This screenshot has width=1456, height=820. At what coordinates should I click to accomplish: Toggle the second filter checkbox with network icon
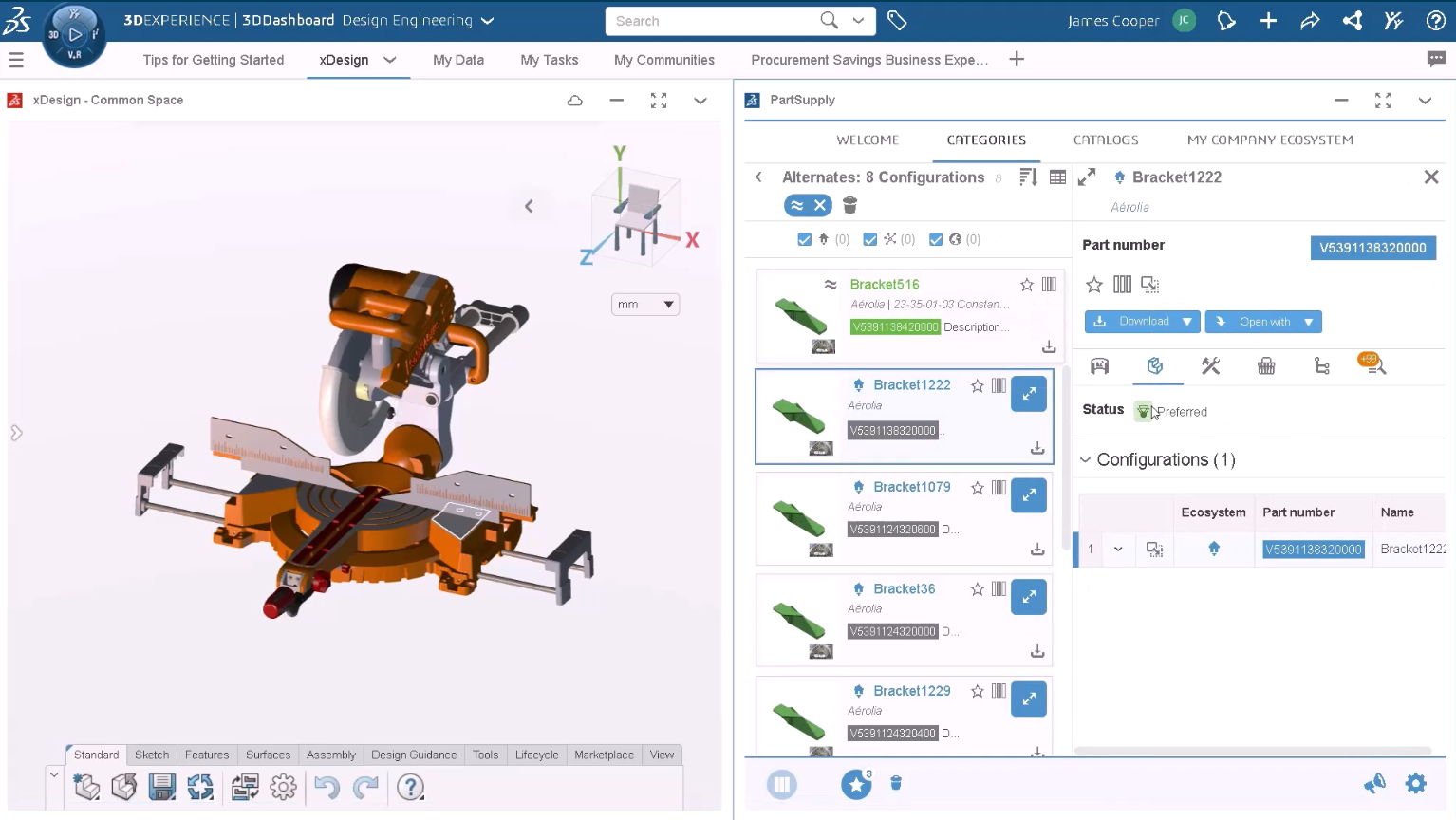(x=870, y=239)
